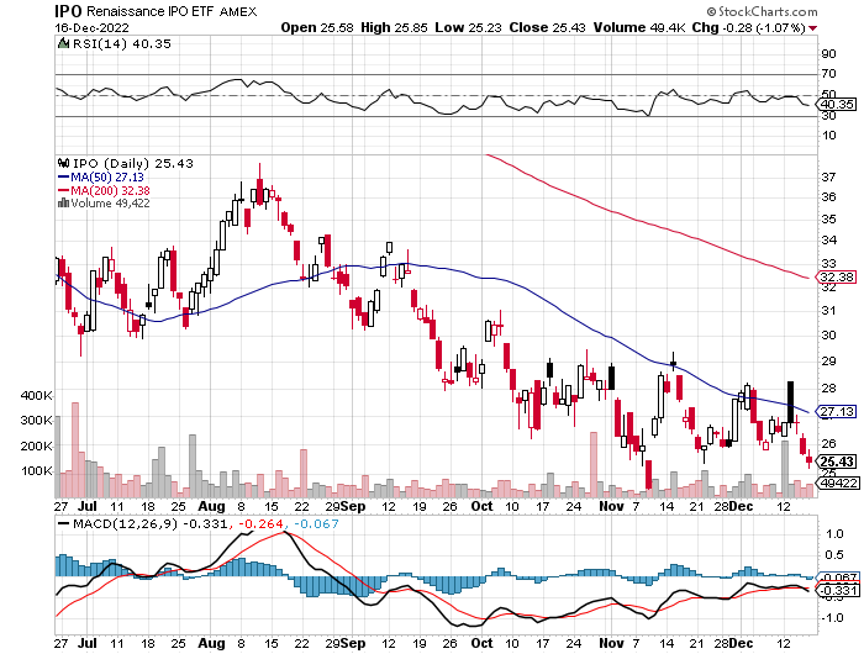Click the date '16-Dec-2022'
Screen dimensions: 864x654
click(x=92, y=28)
